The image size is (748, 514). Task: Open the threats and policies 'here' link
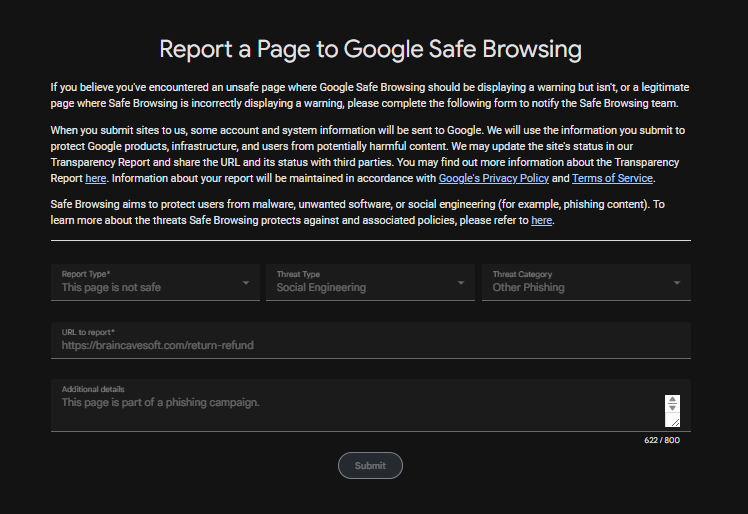pos(541,220)
